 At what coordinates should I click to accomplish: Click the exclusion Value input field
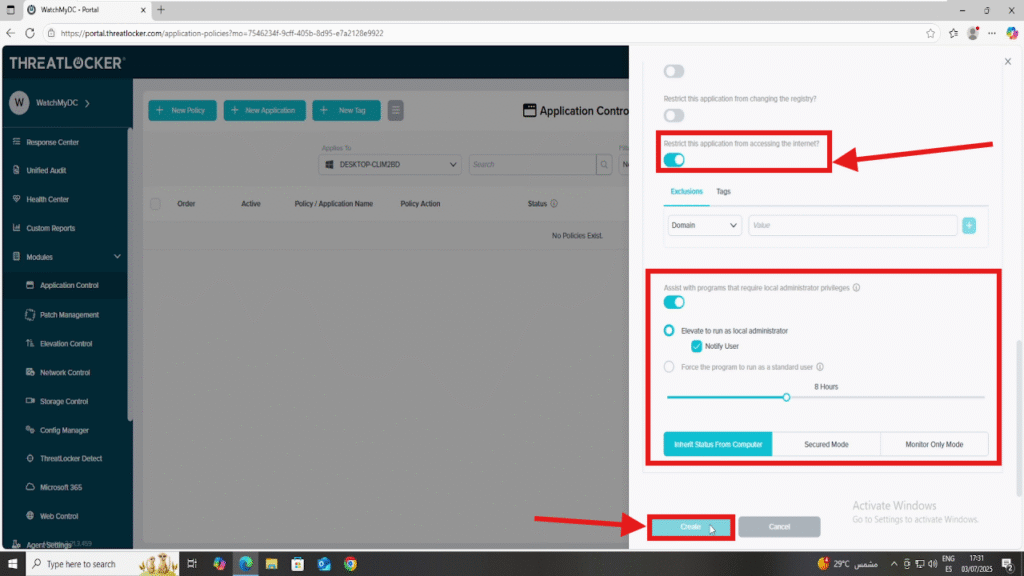pyautogui.click(x=853, y=225)
